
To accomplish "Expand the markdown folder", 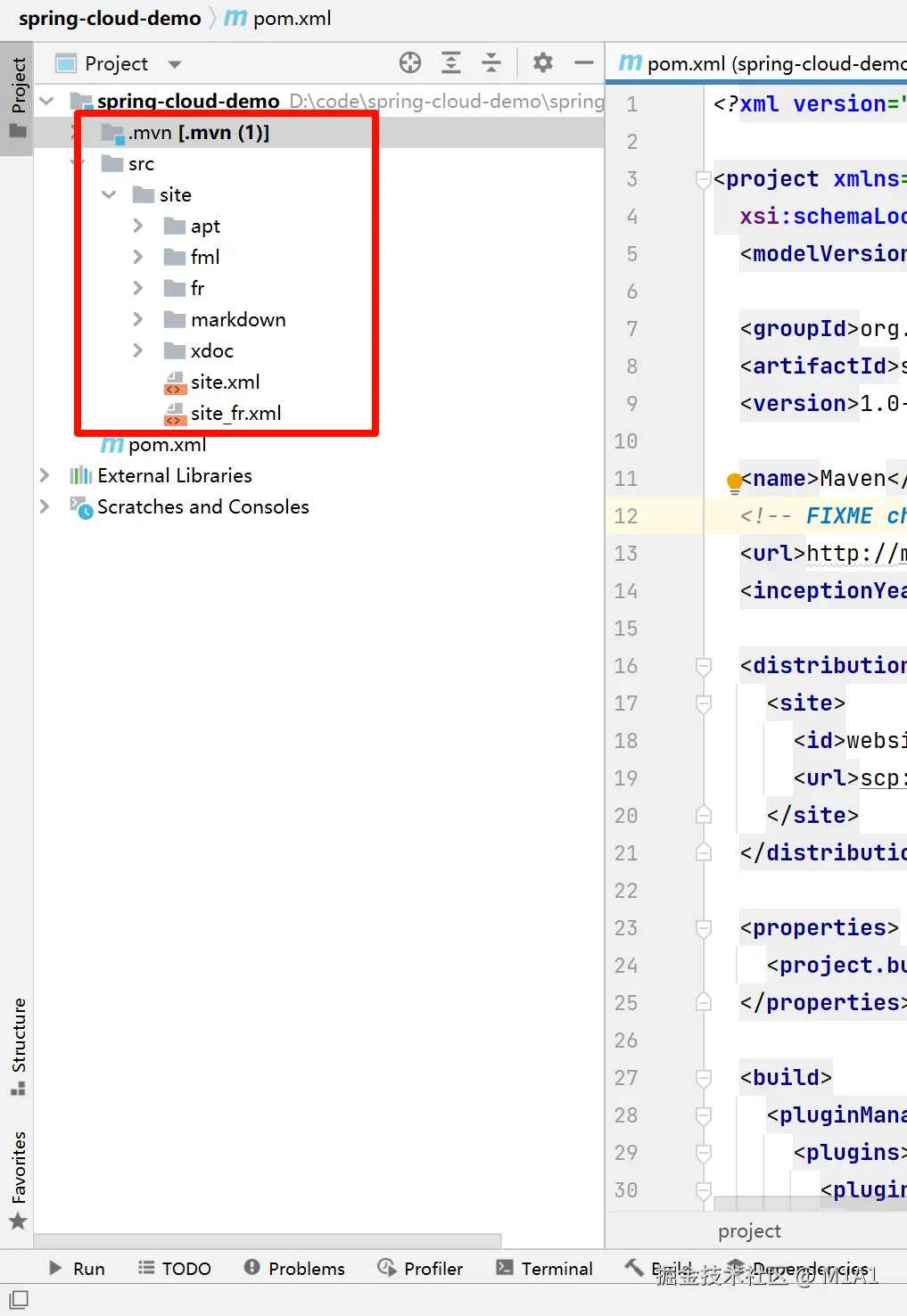I will click(x=138, y=319).
